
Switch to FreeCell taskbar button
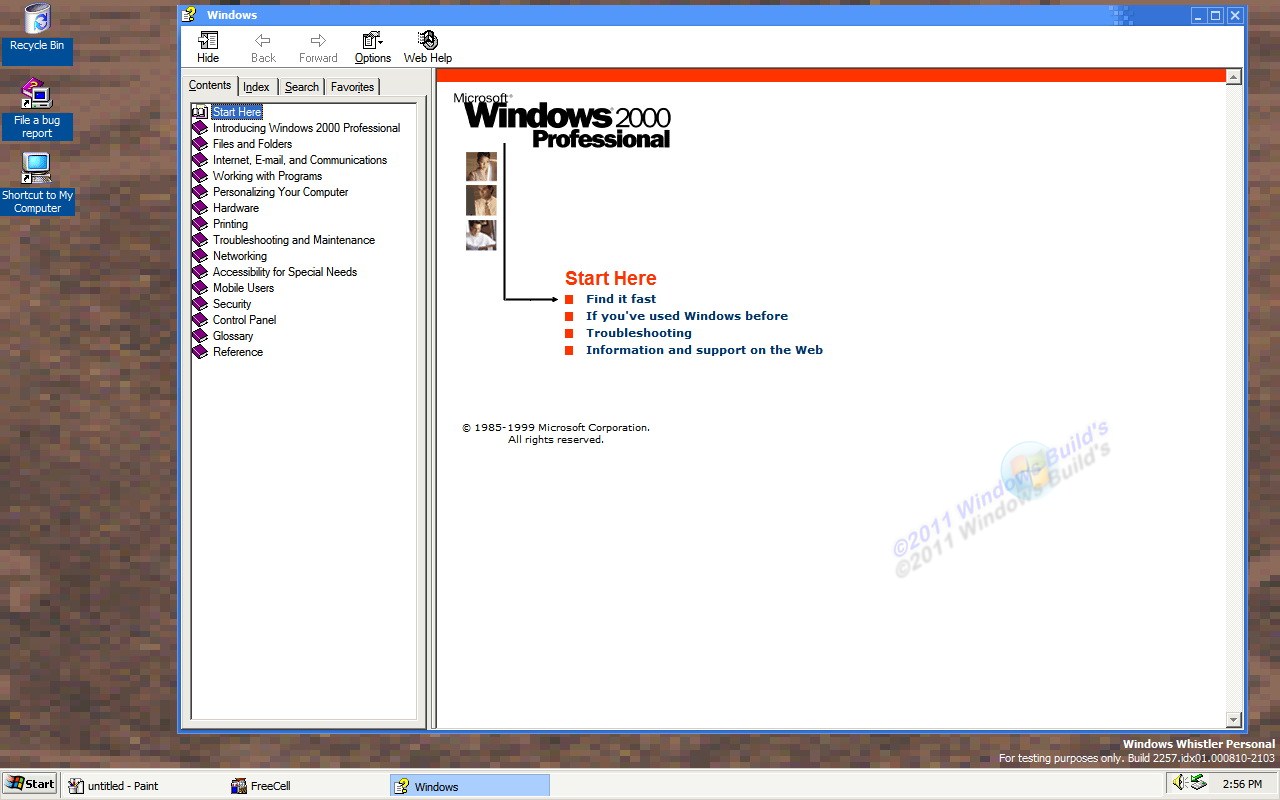tap(306, 785)
